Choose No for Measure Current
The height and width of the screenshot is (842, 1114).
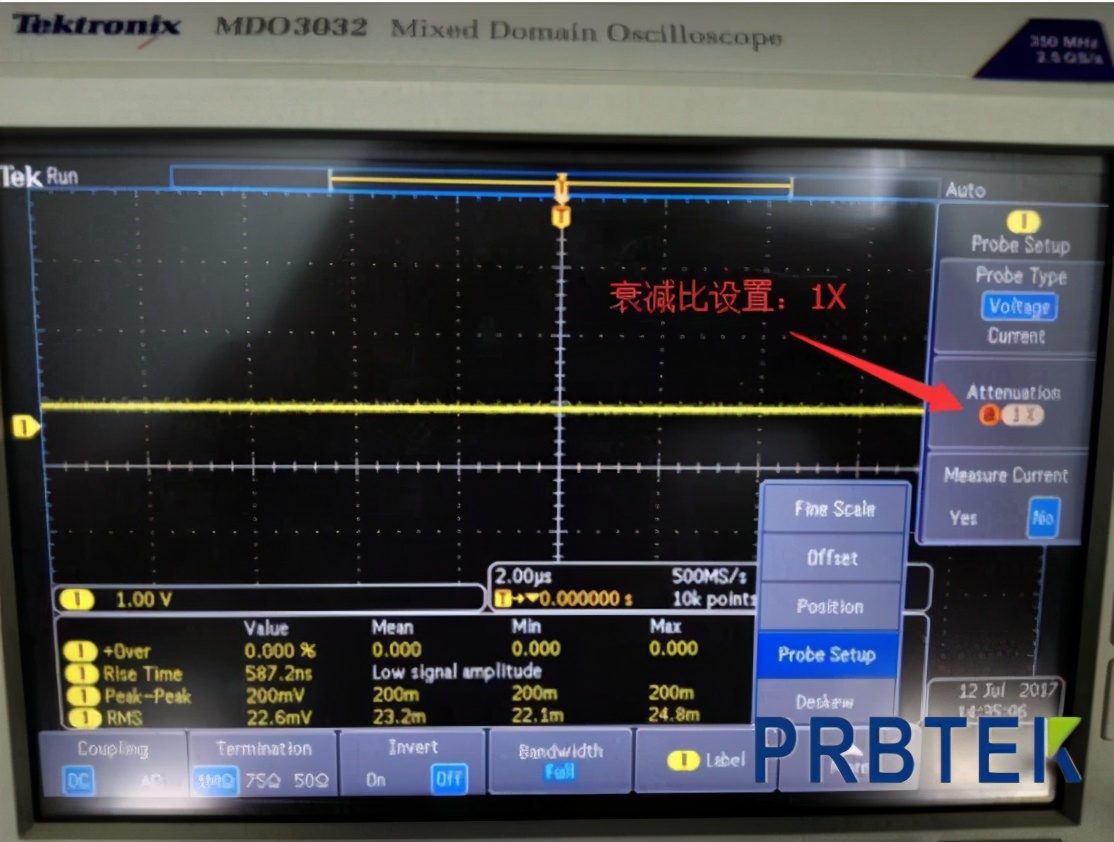(x=1042, y=517)
